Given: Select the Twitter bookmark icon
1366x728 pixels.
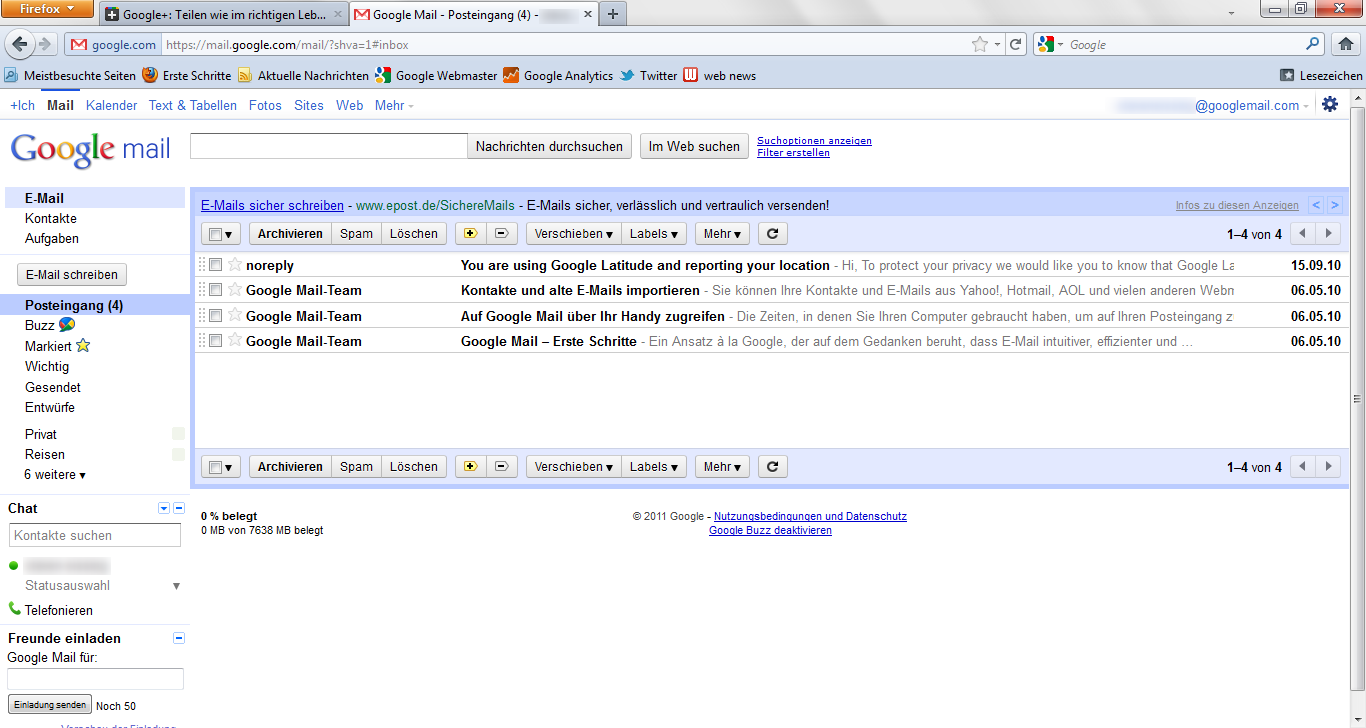Looking at the screenshot, I should point(625,75).
